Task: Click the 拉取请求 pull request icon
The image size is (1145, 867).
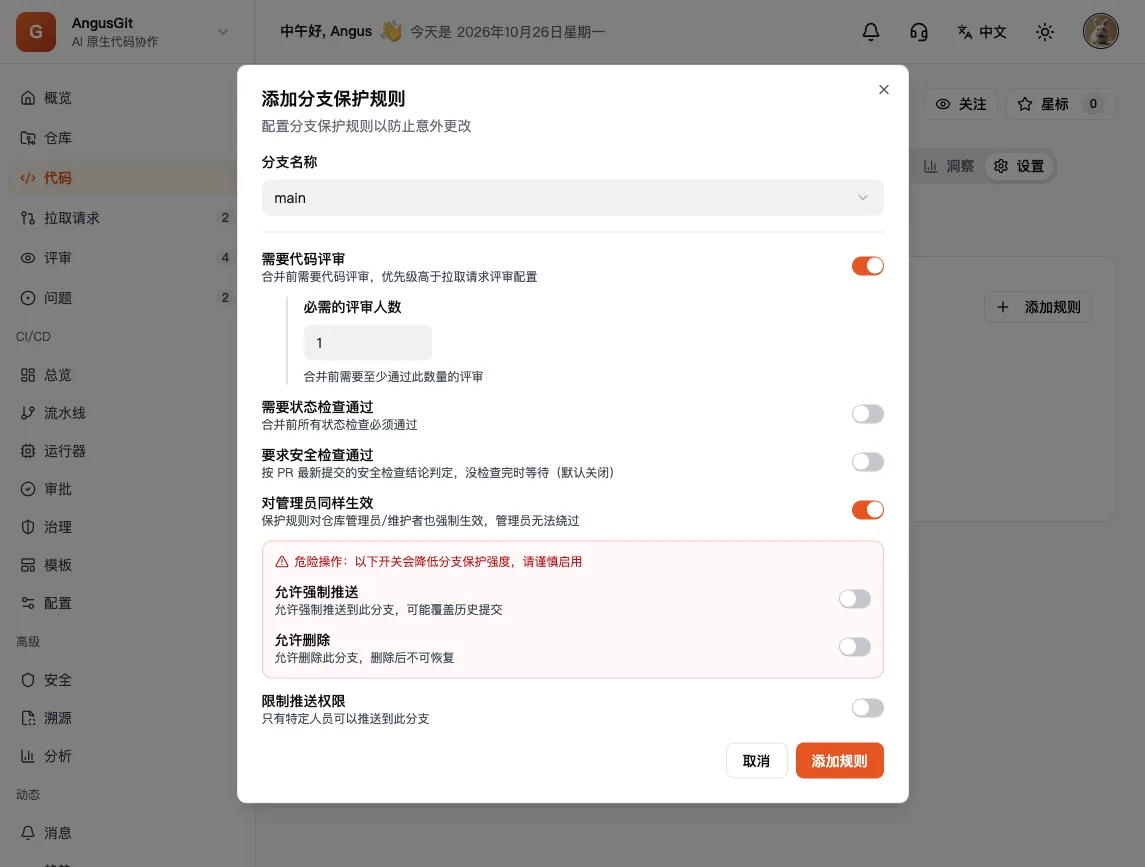Action: tap(28, 218)
